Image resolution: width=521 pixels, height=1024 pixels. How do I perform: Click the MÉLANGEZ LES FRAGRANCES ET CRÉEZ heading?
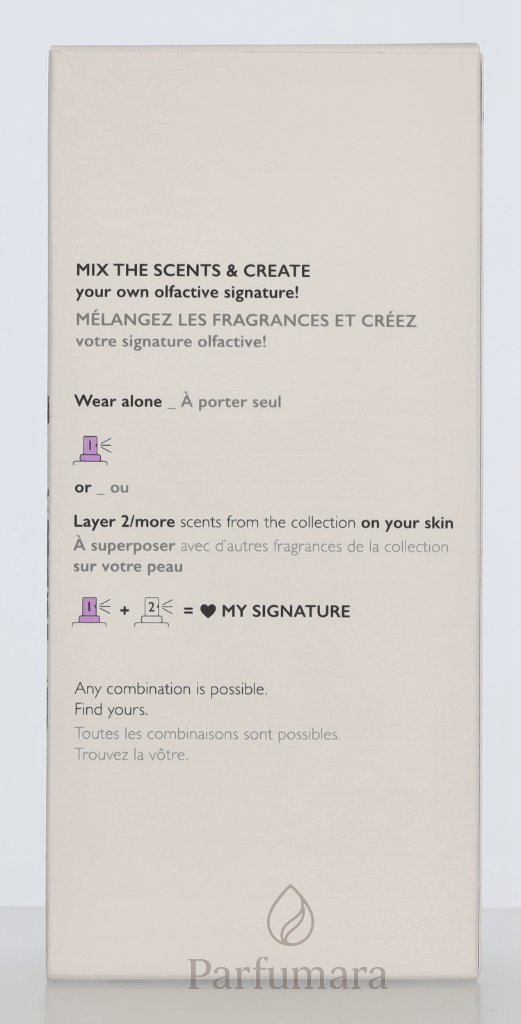246,321
